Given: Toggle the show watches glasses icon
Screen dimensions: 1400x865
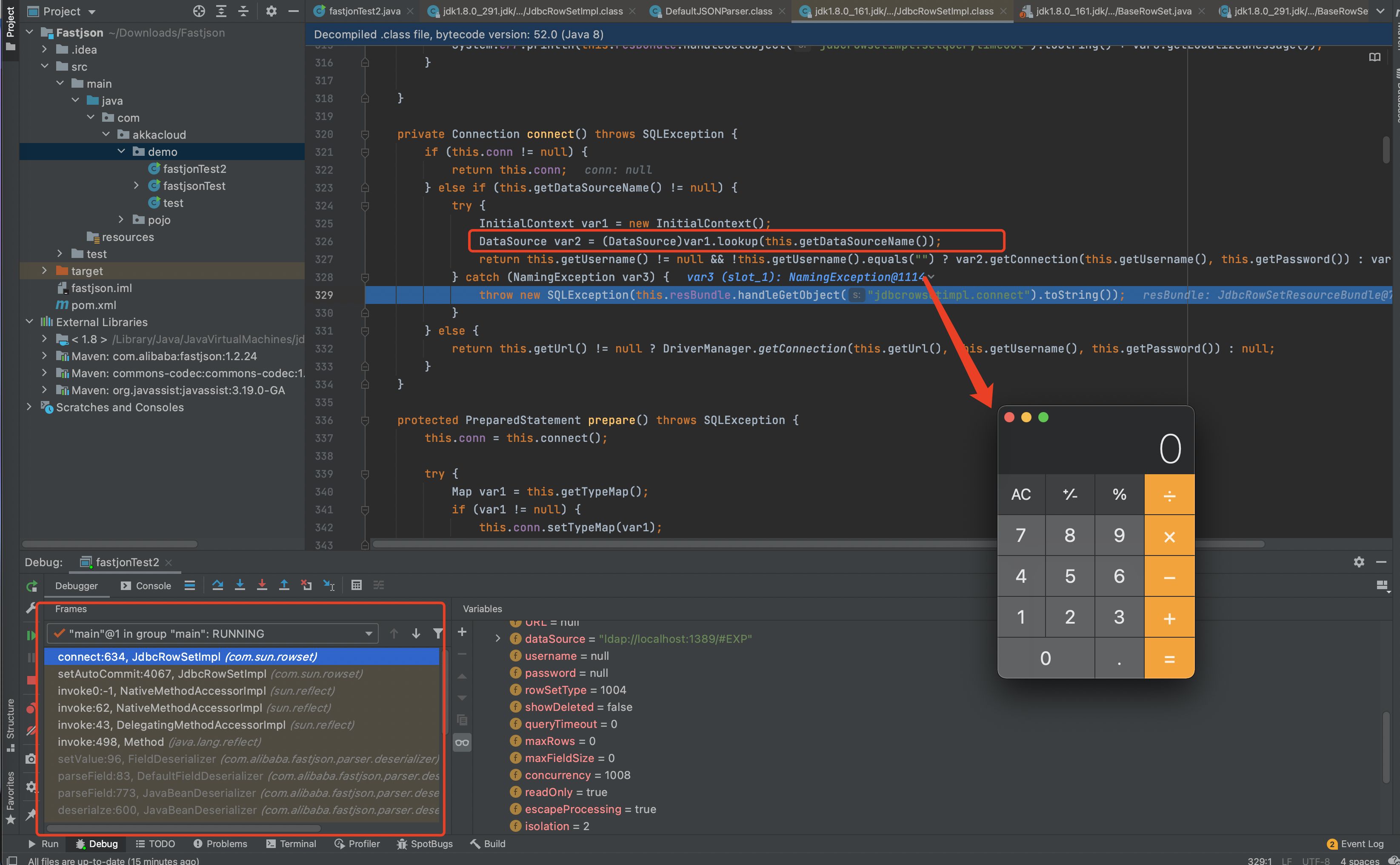Looking at the screenshot, I should (x=462, y=742).
